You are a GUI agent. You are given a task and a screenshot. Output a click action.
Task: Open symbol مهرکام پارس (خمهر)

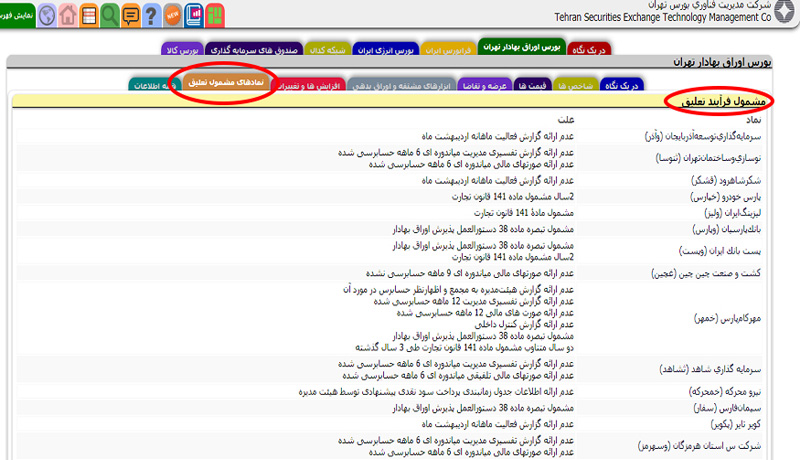point(728,318)
